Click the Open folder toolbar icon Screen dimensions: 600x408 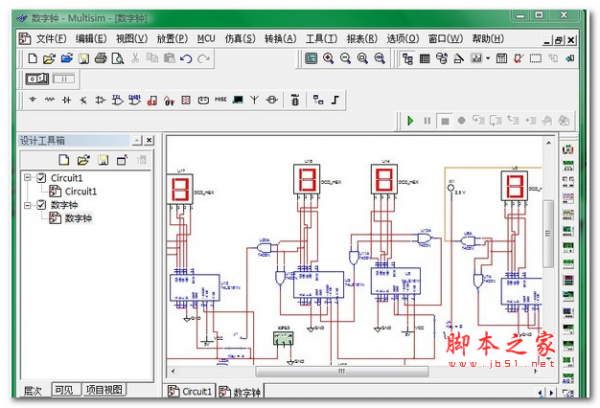48,59
